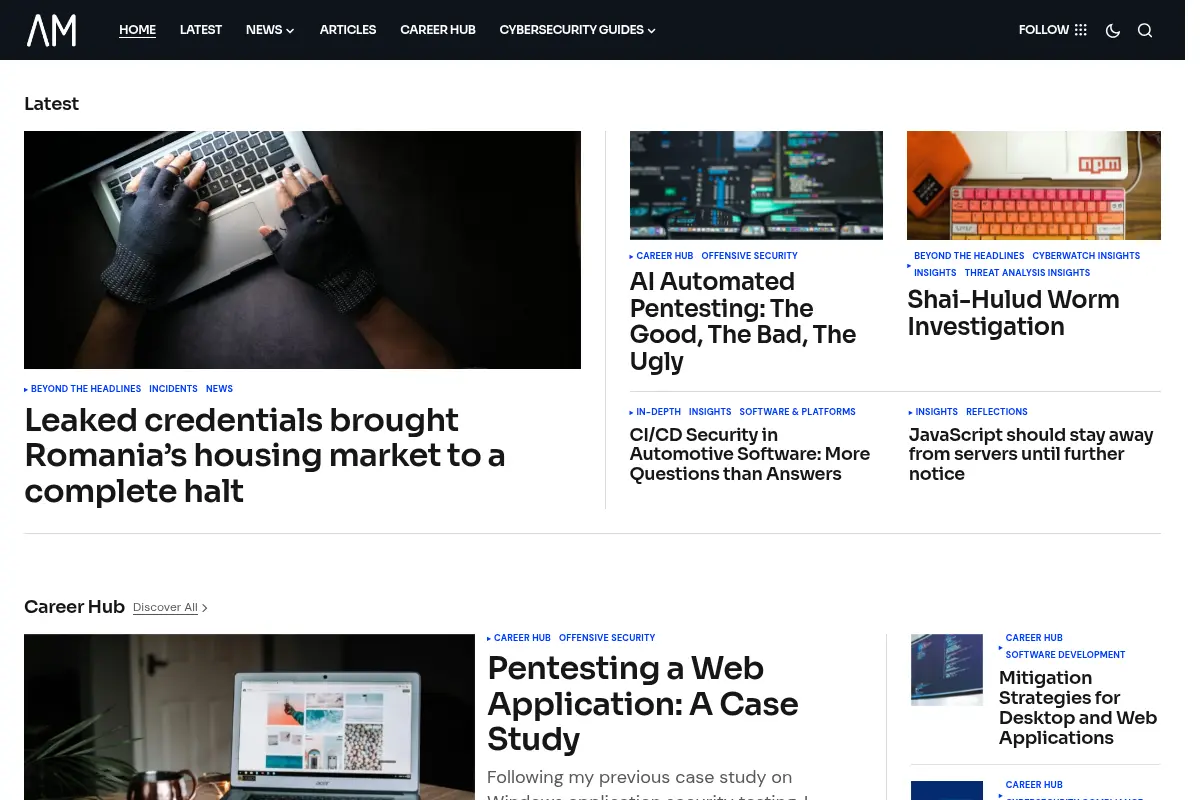
Task: Select the Software & Platforms tag
Action: tap(797, 412)
